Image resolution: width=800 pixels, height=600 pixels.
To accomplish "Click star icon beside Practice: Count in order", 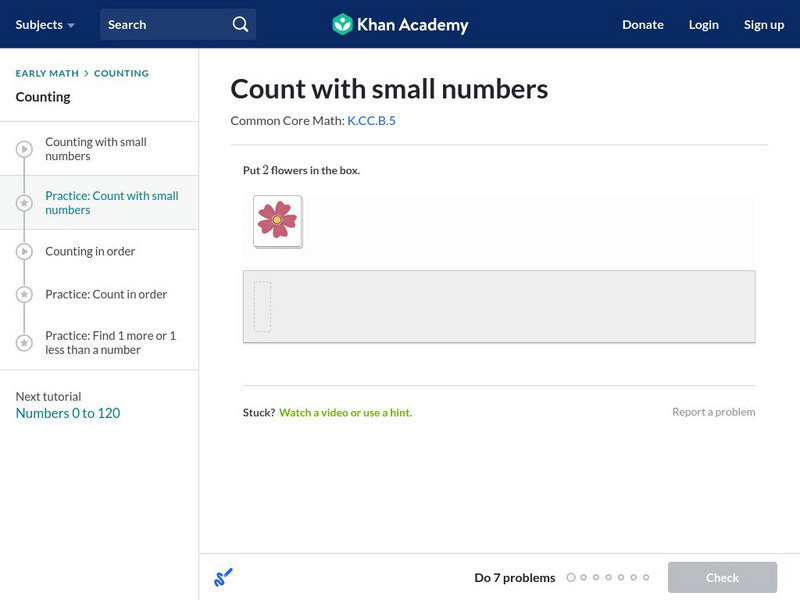I will pyautogui.click(x=24, y=295).
